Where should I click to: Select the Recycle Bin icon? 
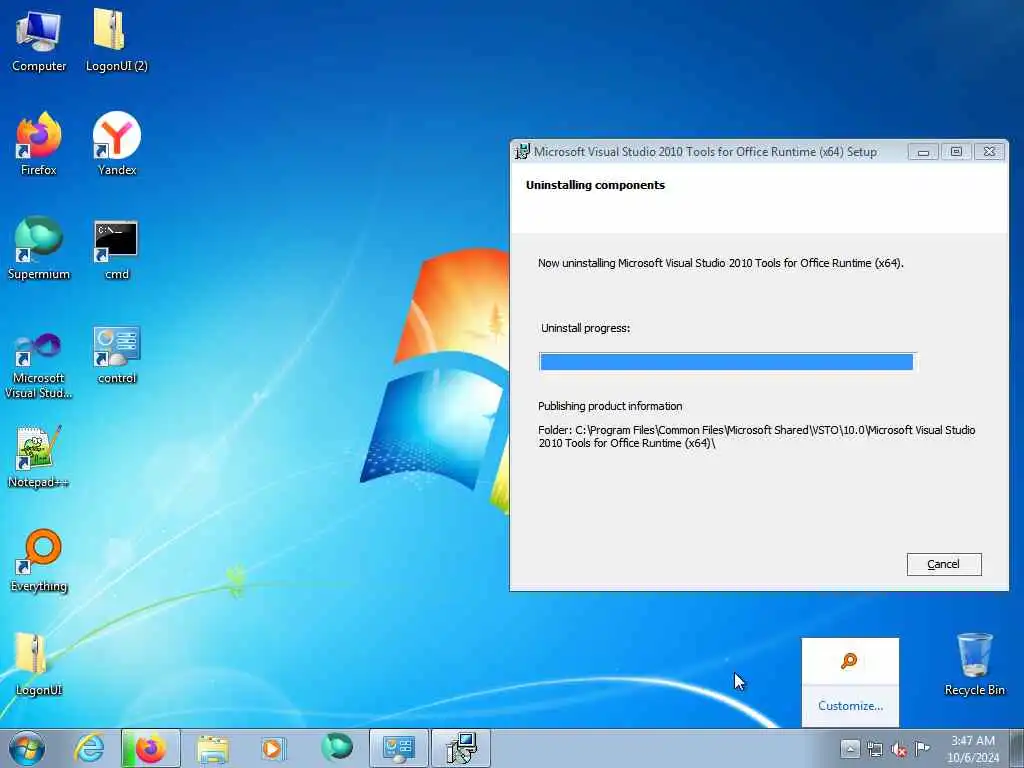pyautogui.click(x=974, y=663)
